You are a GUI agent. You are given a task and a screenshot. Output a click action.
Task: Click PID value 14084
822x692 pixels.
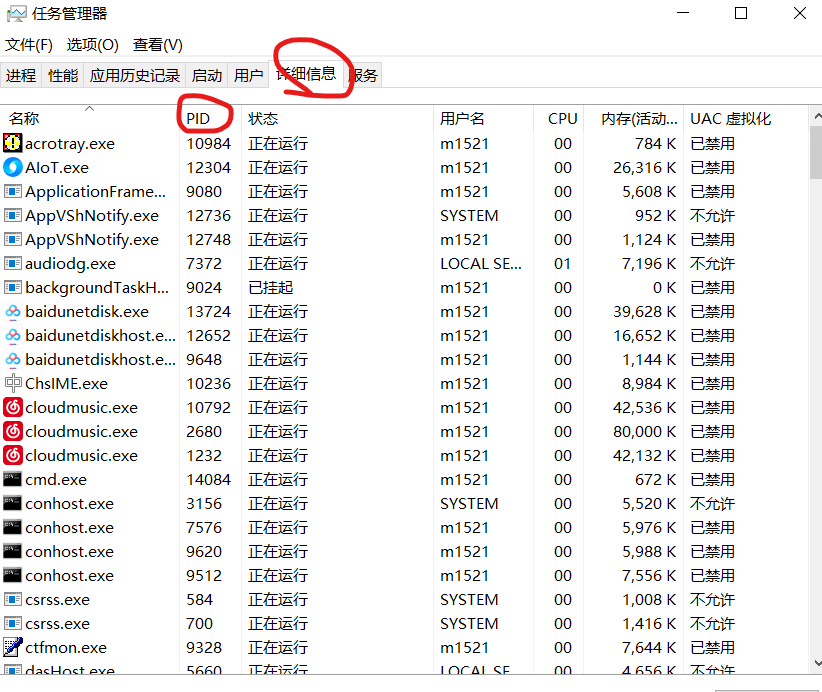pos(208,479)
